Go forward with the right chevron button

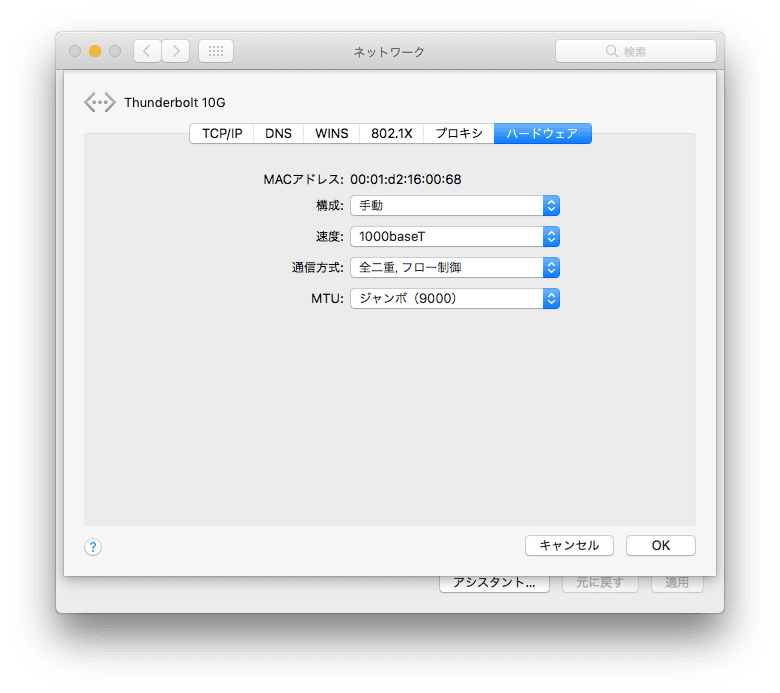point(176,51)
